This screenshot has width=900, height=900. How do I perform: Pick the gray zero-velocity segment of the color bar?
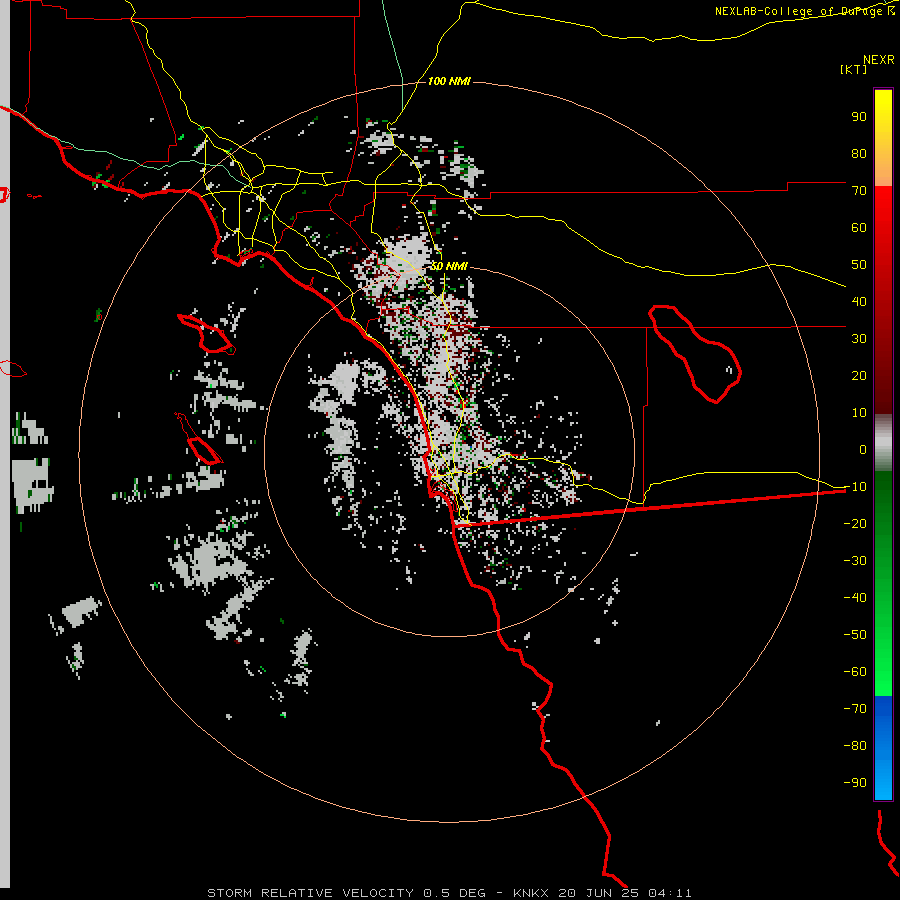[x=883, y=443]
